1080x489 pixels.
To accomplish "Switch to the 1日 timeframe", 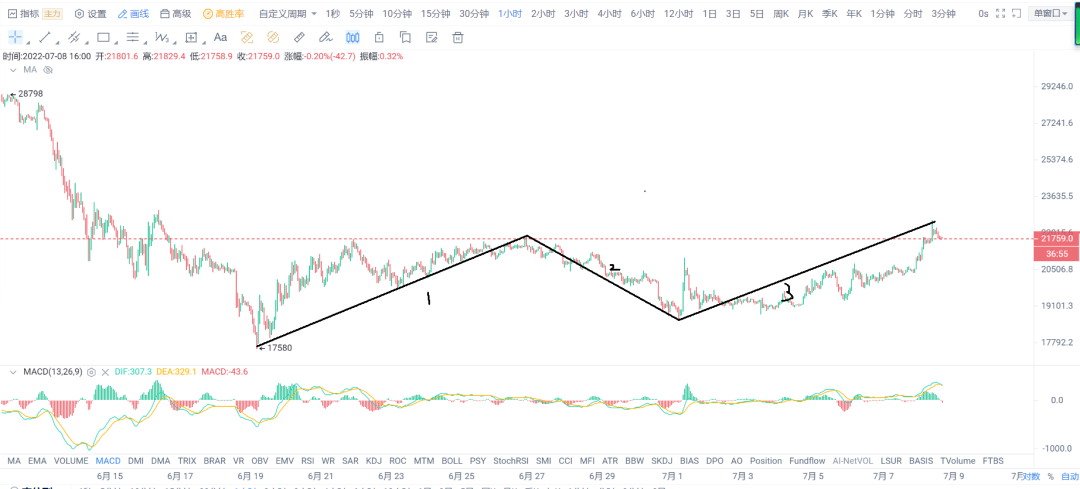I will tap(709, 14).
